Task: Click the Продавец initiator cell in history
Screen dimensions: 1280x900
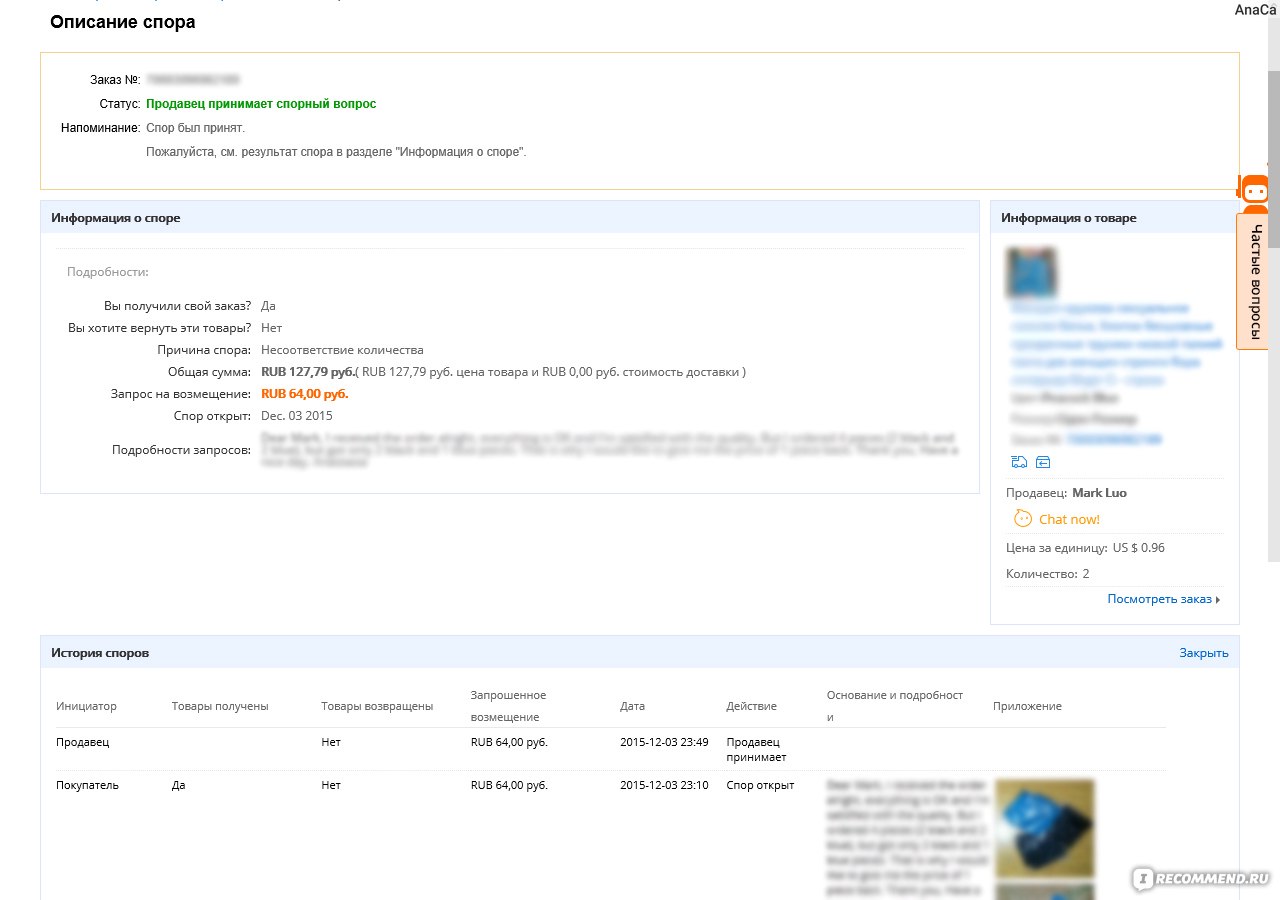Action: pos(82,742)
